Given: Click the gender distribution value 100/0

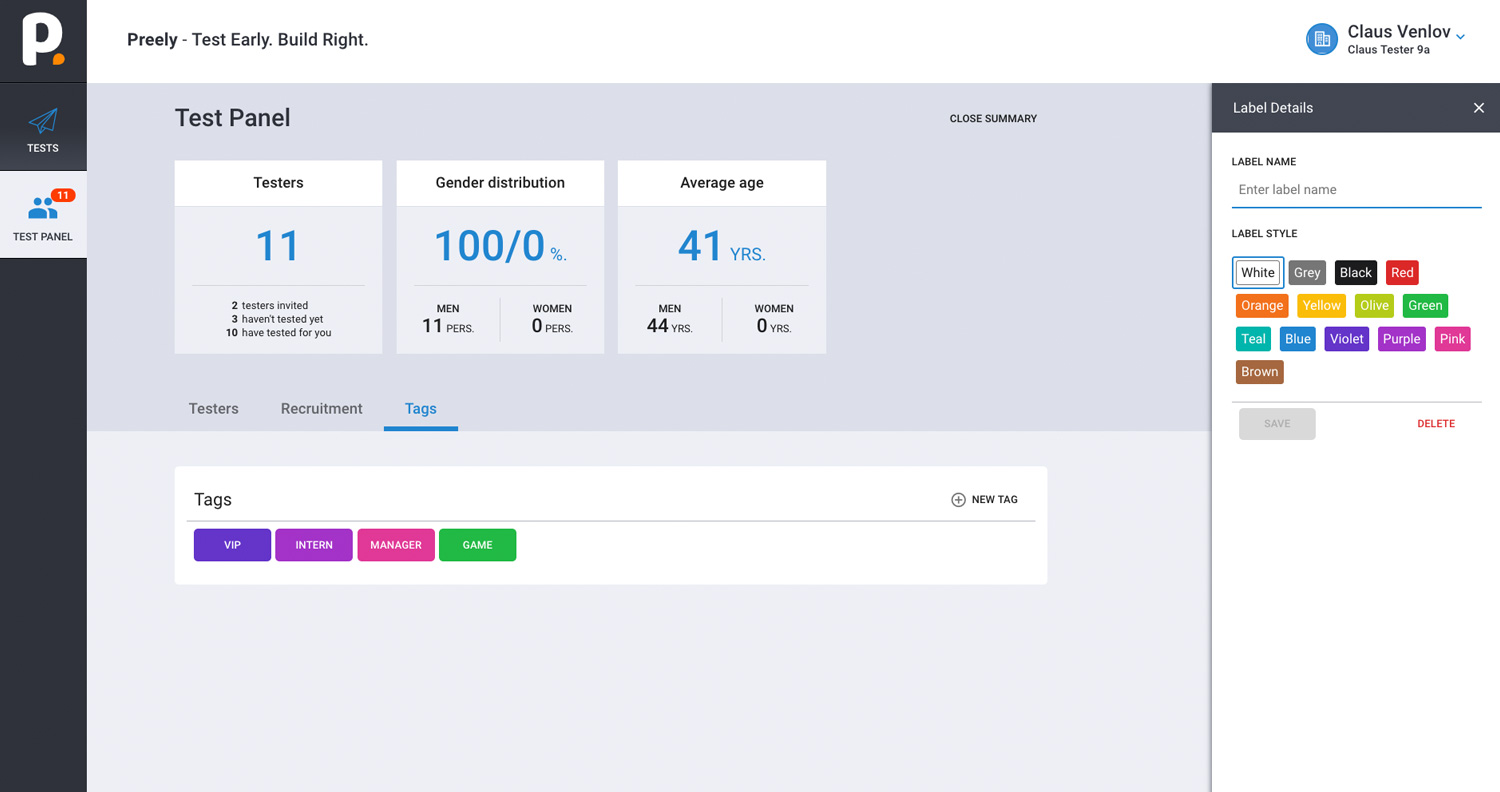Looking at the screenshot, I should point(489,246).
